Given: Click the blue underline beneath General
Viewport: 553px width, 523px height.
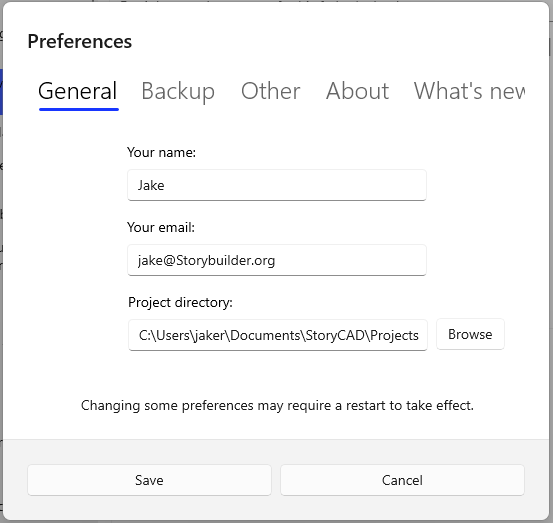Looking at the screenshot, I should tap(79, 110).
